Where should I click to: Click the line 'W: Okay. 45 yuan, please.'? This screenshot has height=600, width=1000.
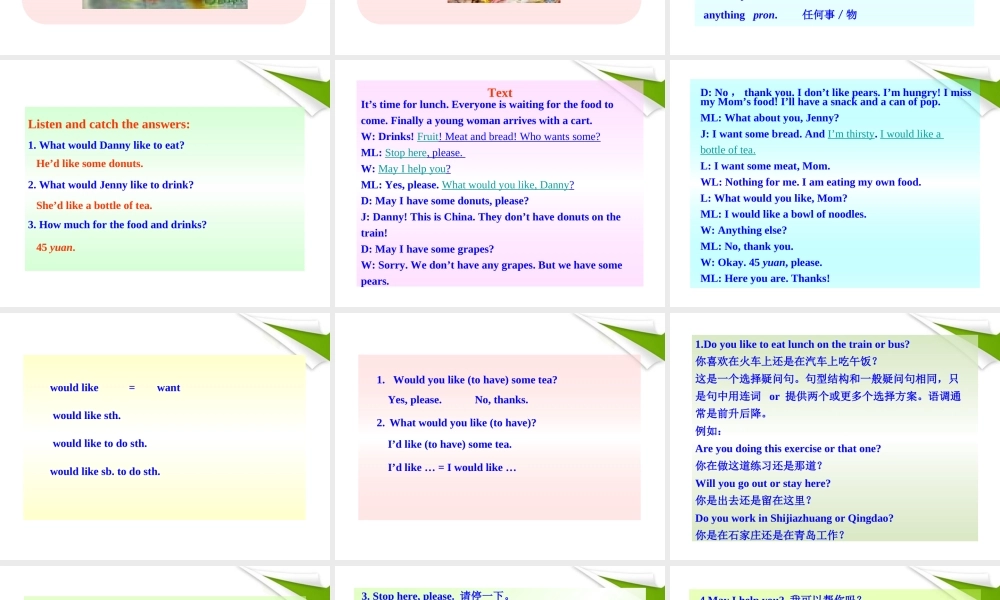(761, 263)
